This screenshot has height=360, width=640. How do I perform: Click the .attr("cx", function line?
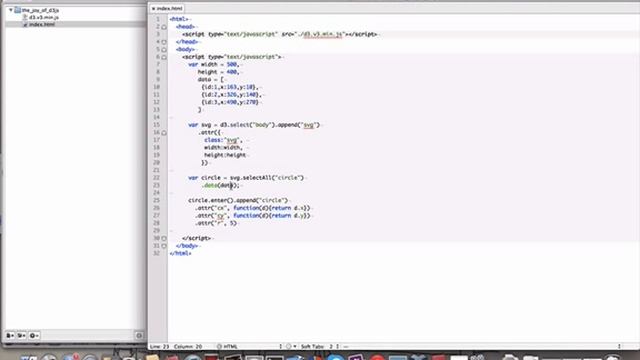253,208
